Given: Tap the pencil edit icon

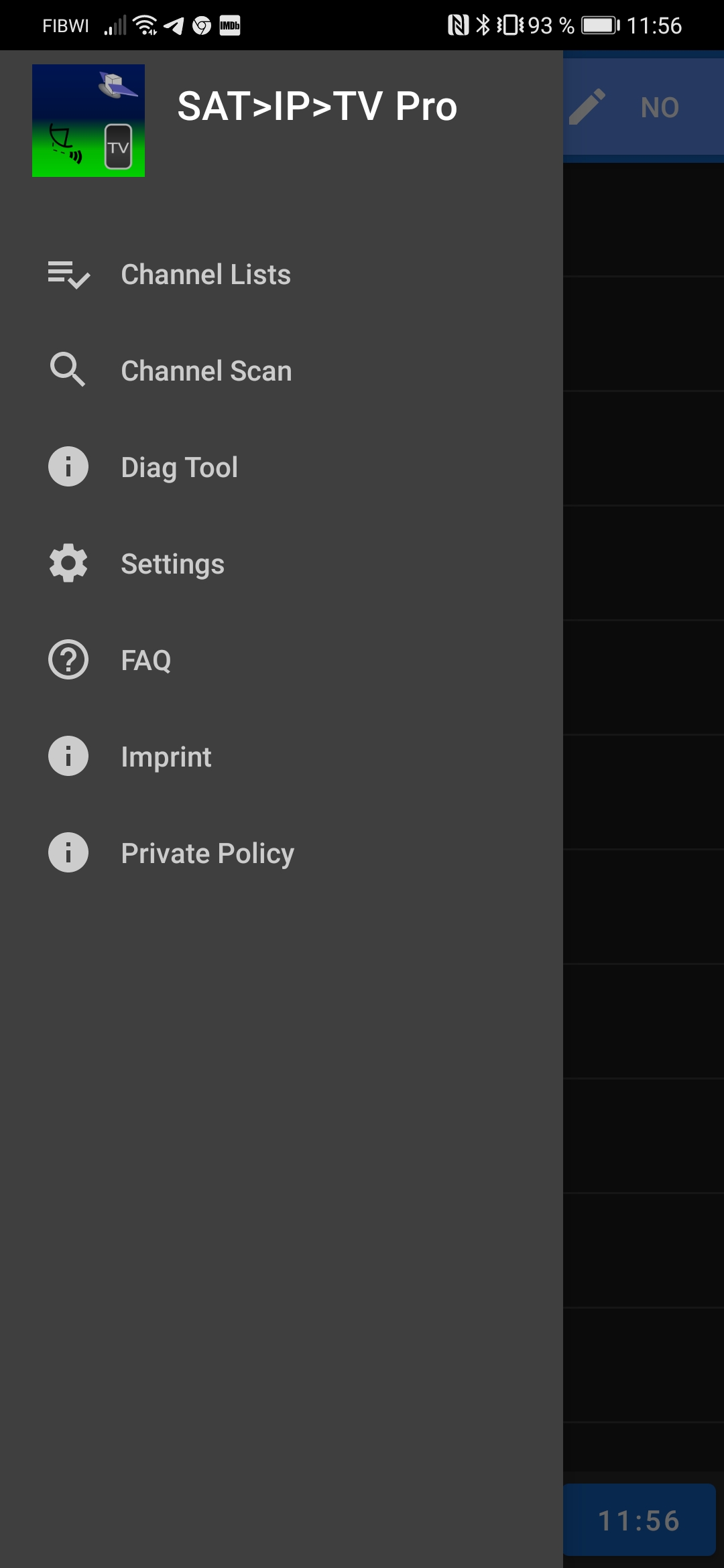Looking at the screenshot, I should click(587, 107).
